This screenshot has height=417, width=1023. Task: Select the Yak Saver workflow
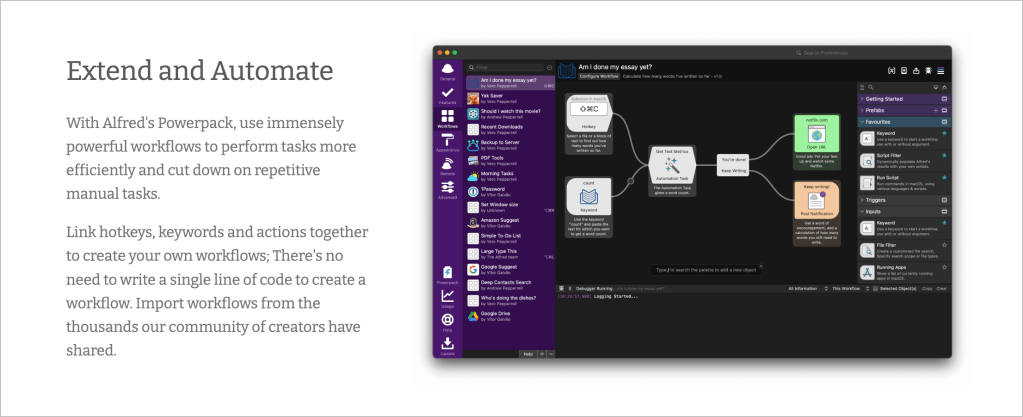(x=505, y=98)
